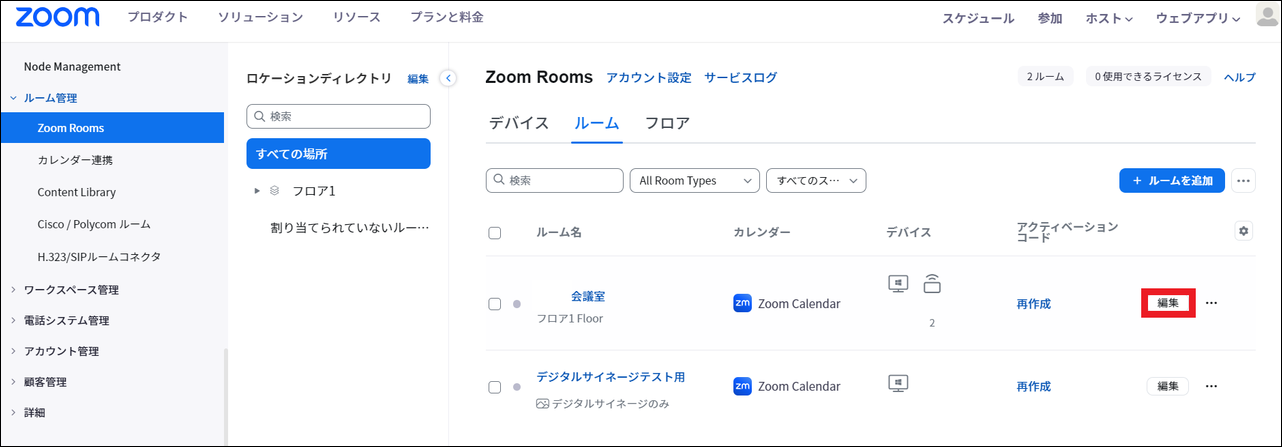Image resolution: width=1282 pixels, height=447 pixels.
Task: Click 編集 button for デジタルサイネージテスト用
Action: tap(1168, 386)
